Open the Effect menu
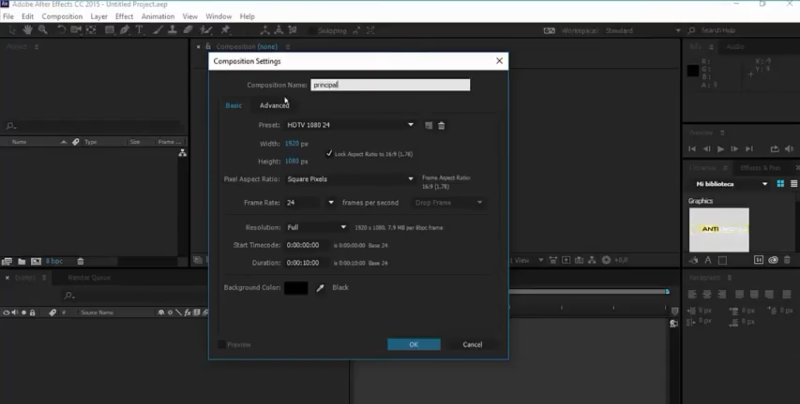 point(124,16)
